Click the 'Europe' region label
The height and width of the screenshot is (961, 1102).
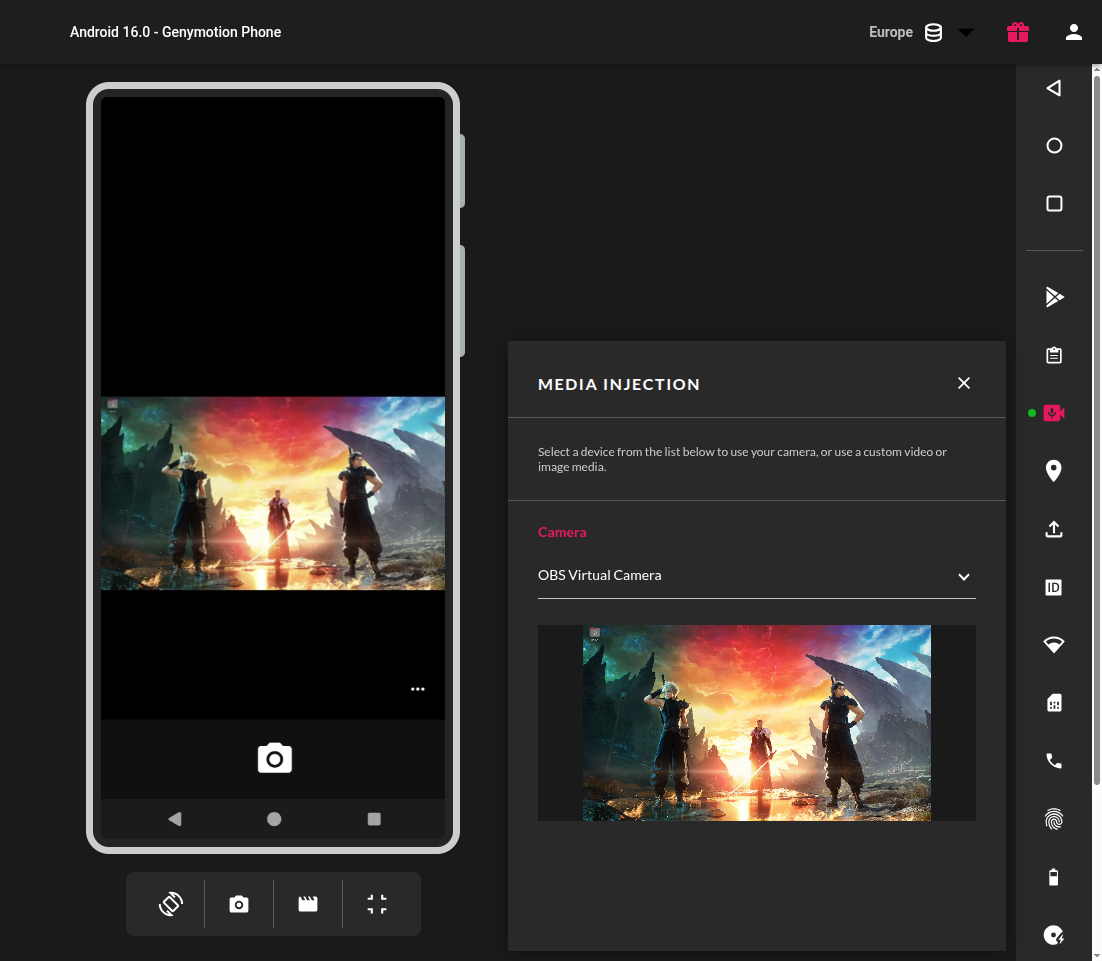pyautogui.click(x=890, y=32)
